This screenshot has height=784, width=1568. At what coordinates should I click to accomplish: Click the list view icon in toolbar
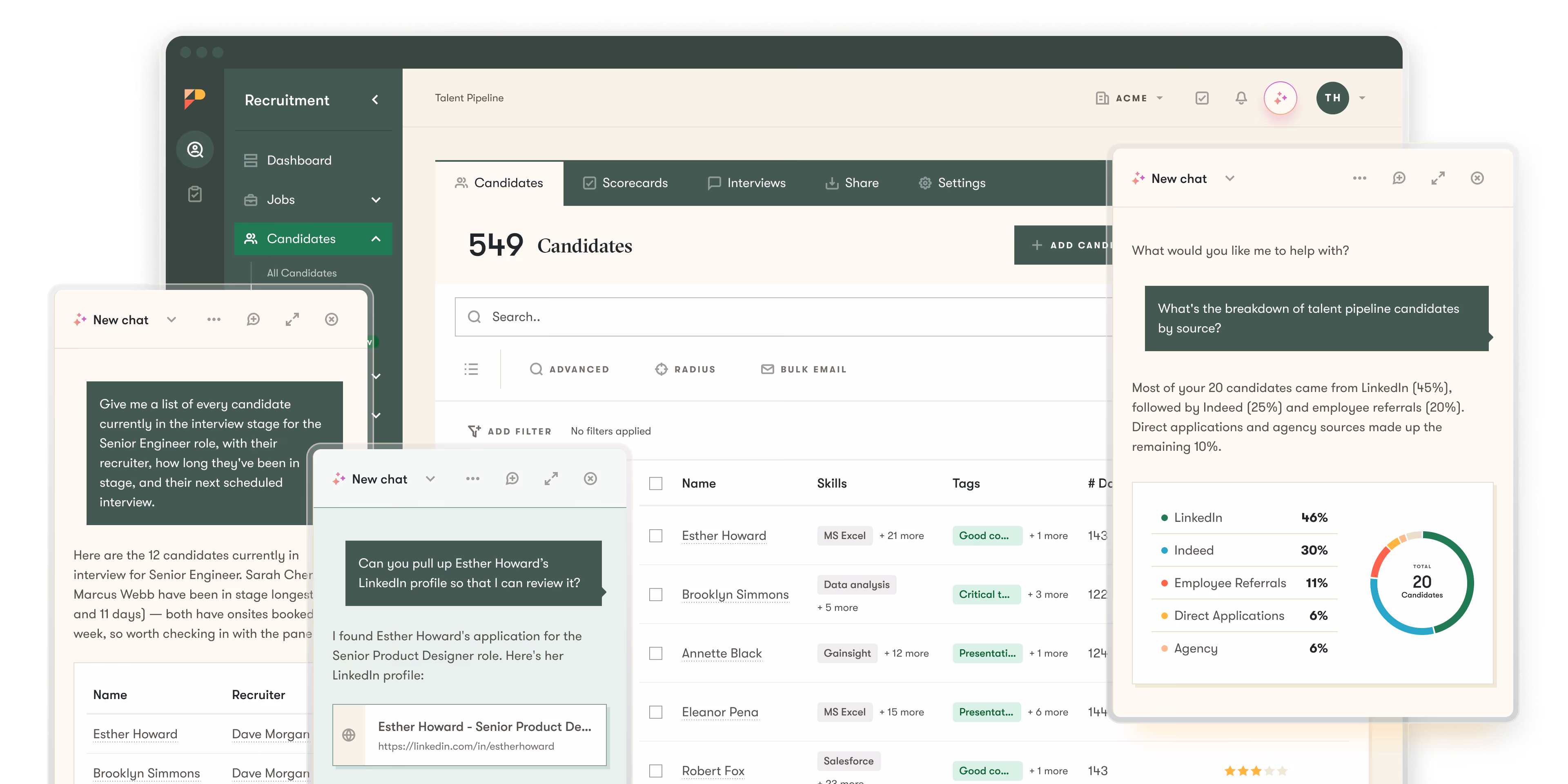point(470,370)
